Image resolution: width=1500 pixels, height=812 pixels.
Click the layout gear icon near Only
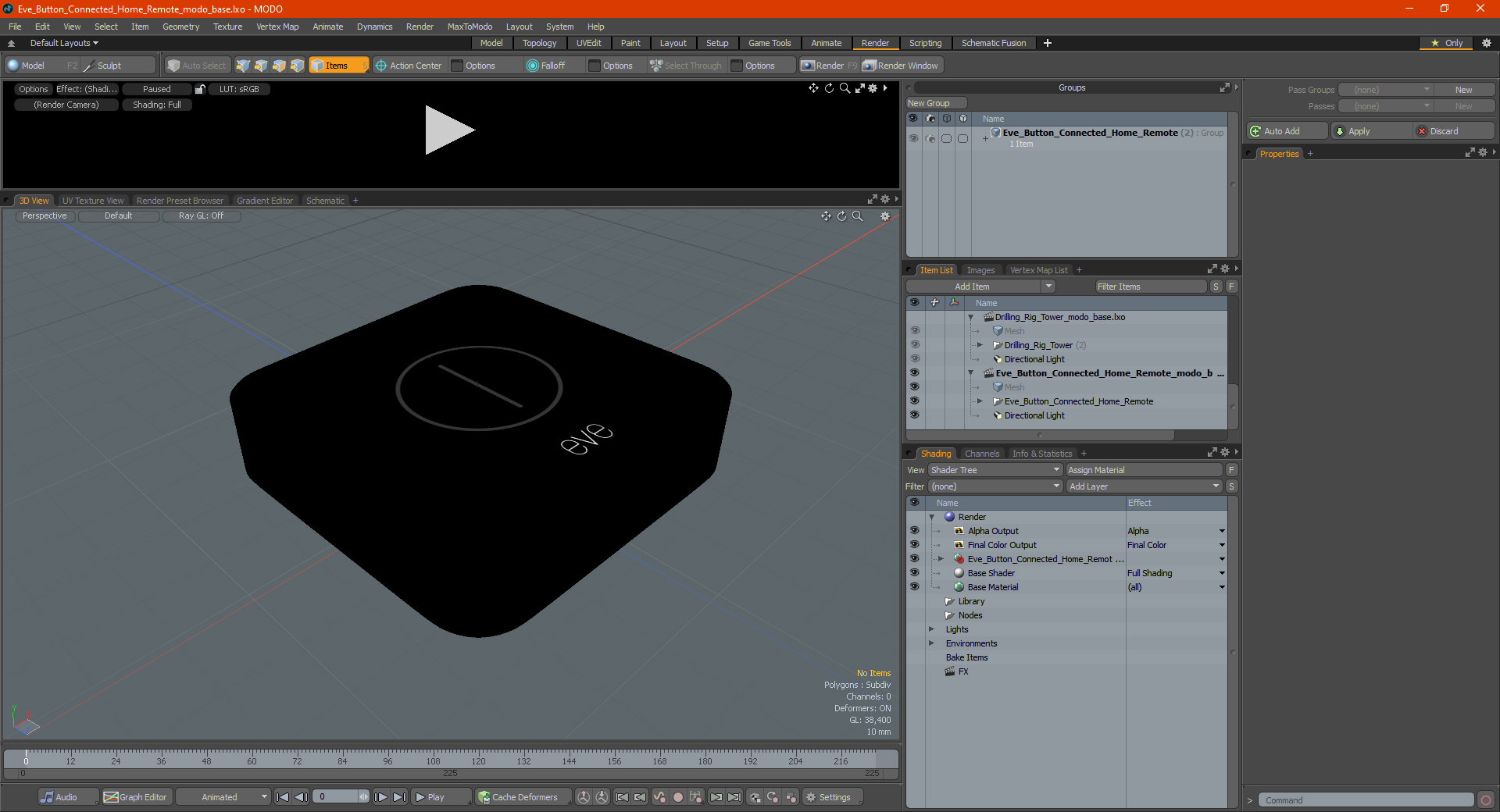coord(1487,43)
